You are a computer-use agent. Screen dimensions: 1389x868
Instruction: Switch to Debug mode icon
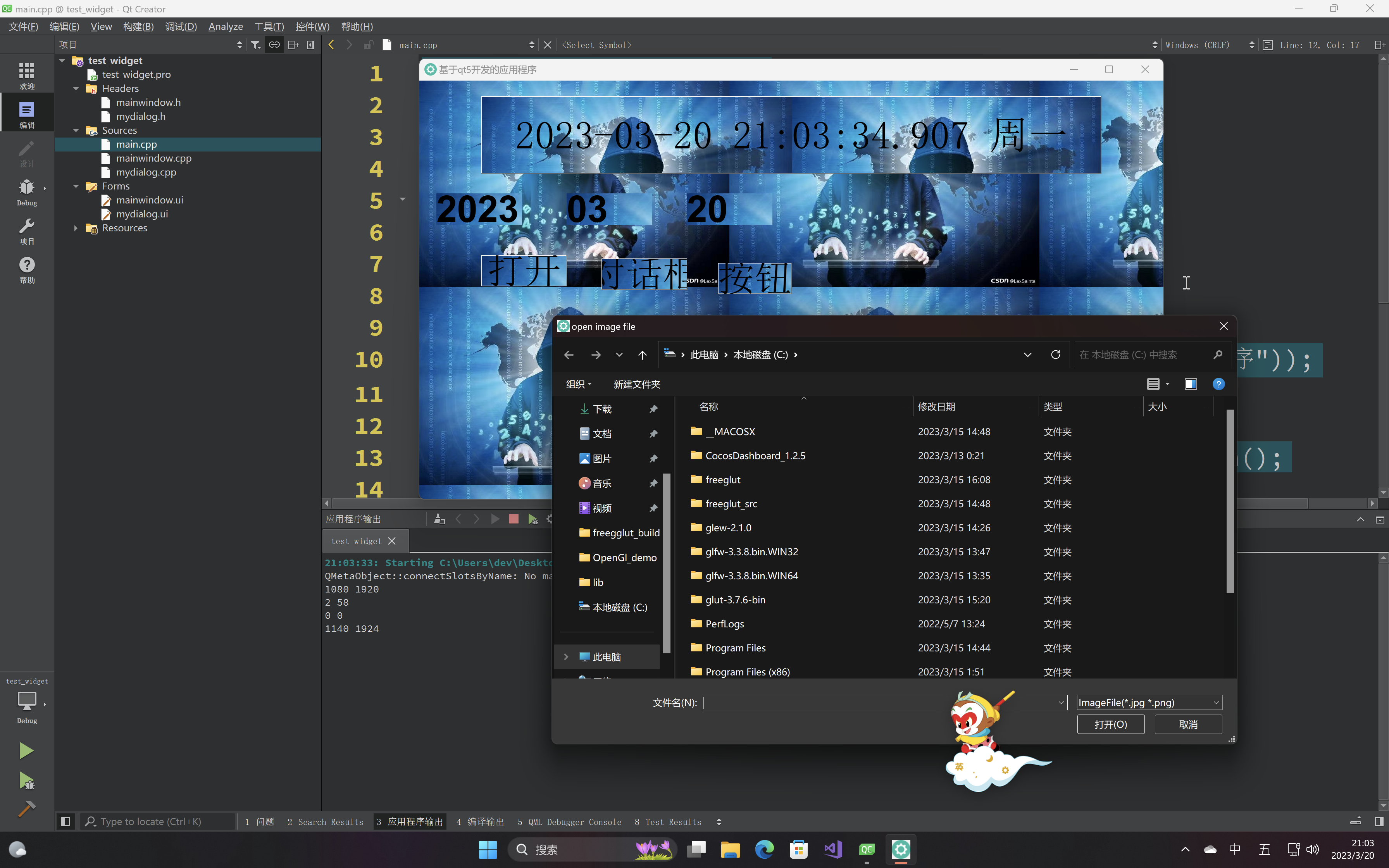[26, 191]
